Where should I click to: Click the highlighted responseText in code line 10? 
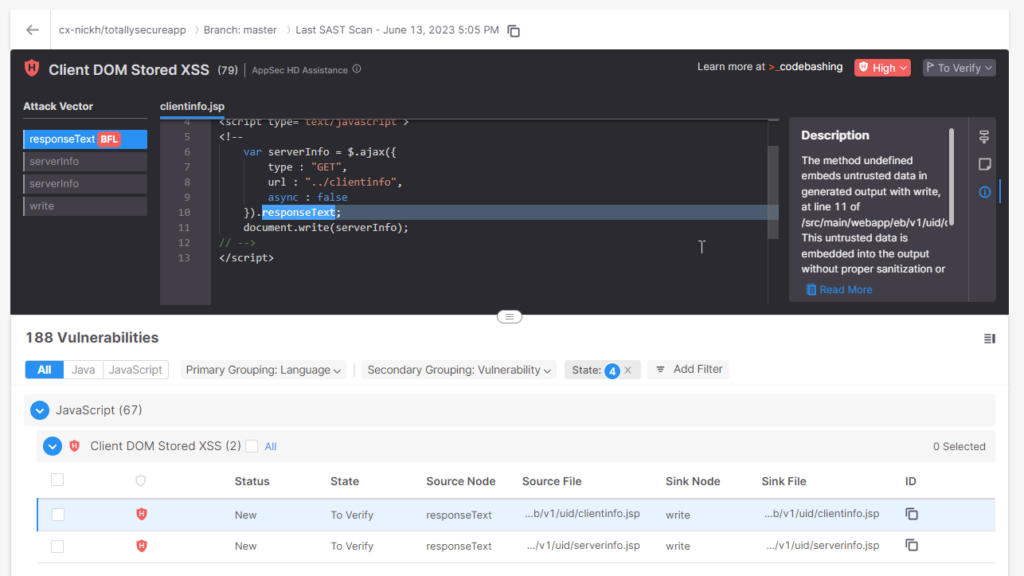pyautogui.click(x=298, y=212)
